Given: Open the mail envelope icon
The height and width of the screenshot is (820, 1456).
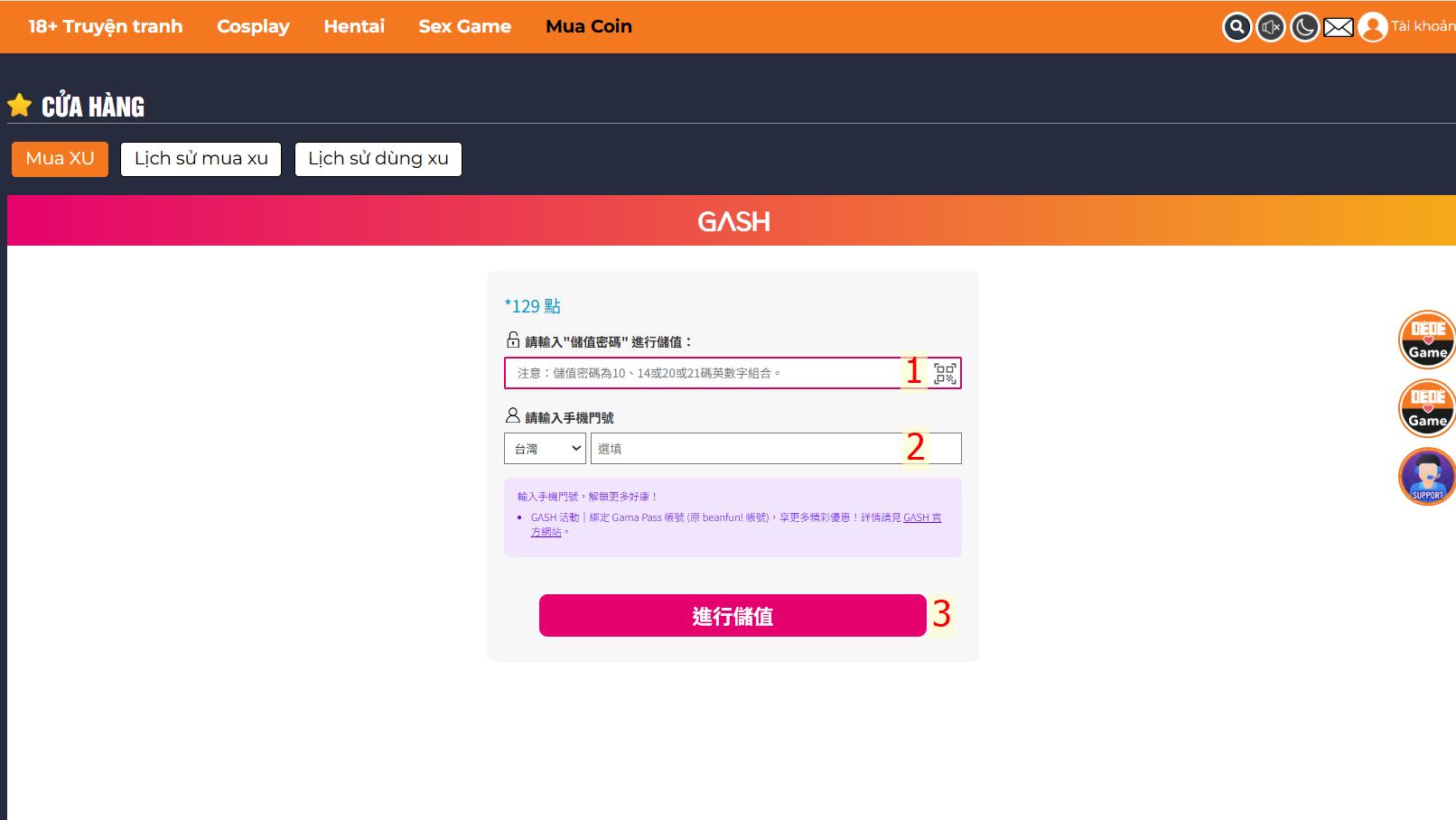Looking at the screenshot, I should 1339,27.
